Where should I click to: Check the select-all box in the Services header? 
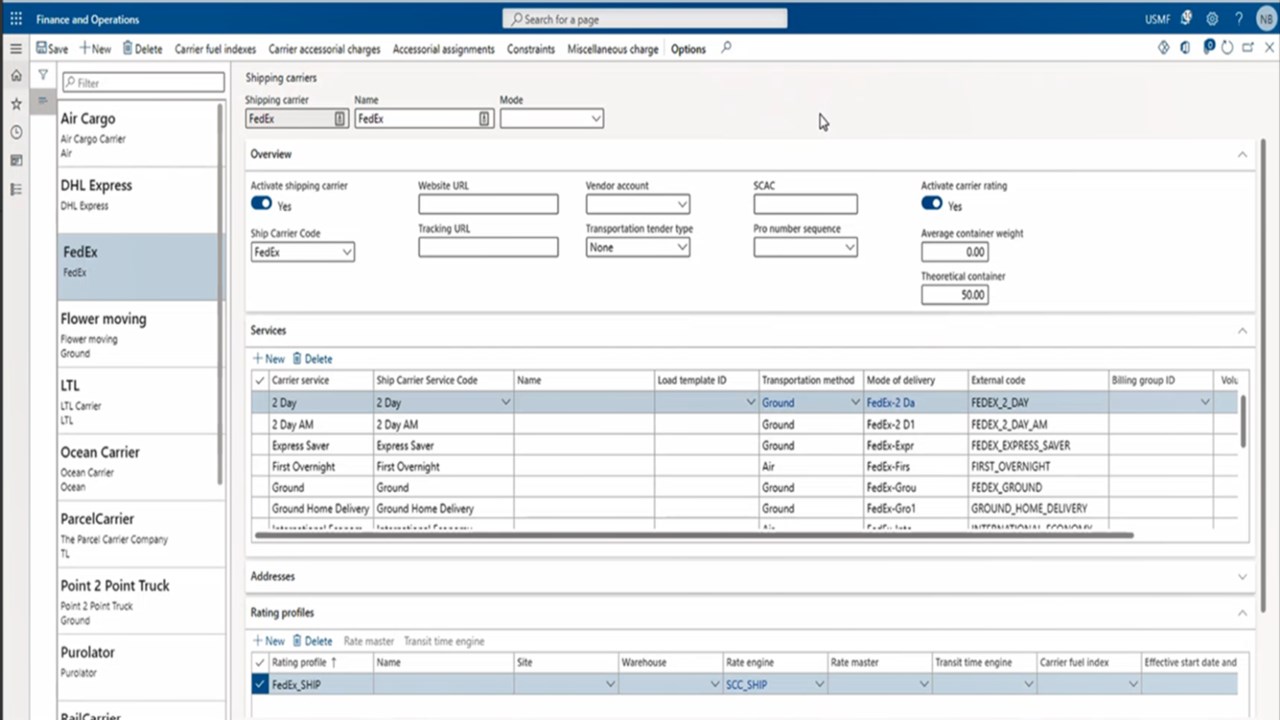[x=260, y=381]
